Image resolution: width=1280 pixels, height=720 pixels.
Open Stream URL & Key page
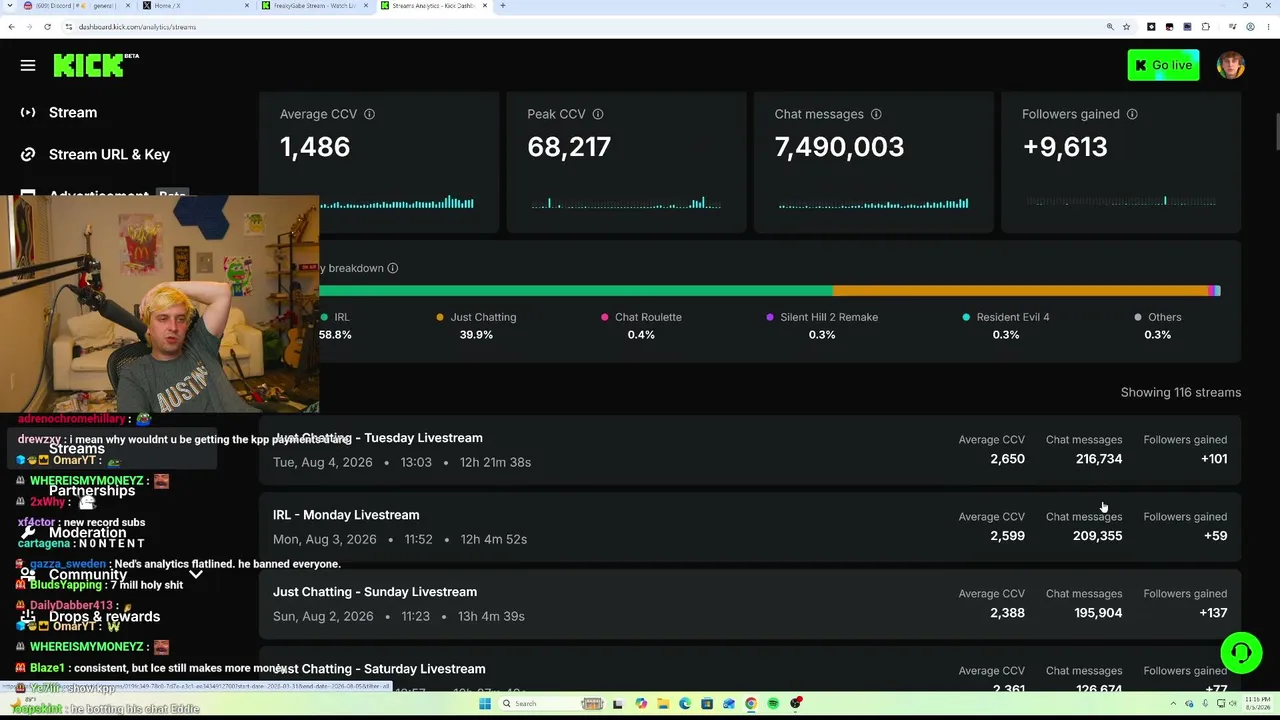pos(109,155)
